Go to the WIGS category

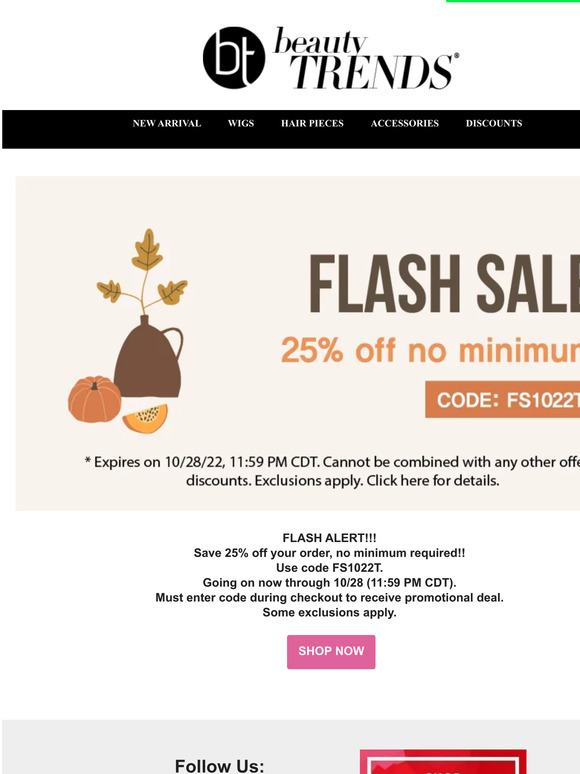click(x=241, y=123)
